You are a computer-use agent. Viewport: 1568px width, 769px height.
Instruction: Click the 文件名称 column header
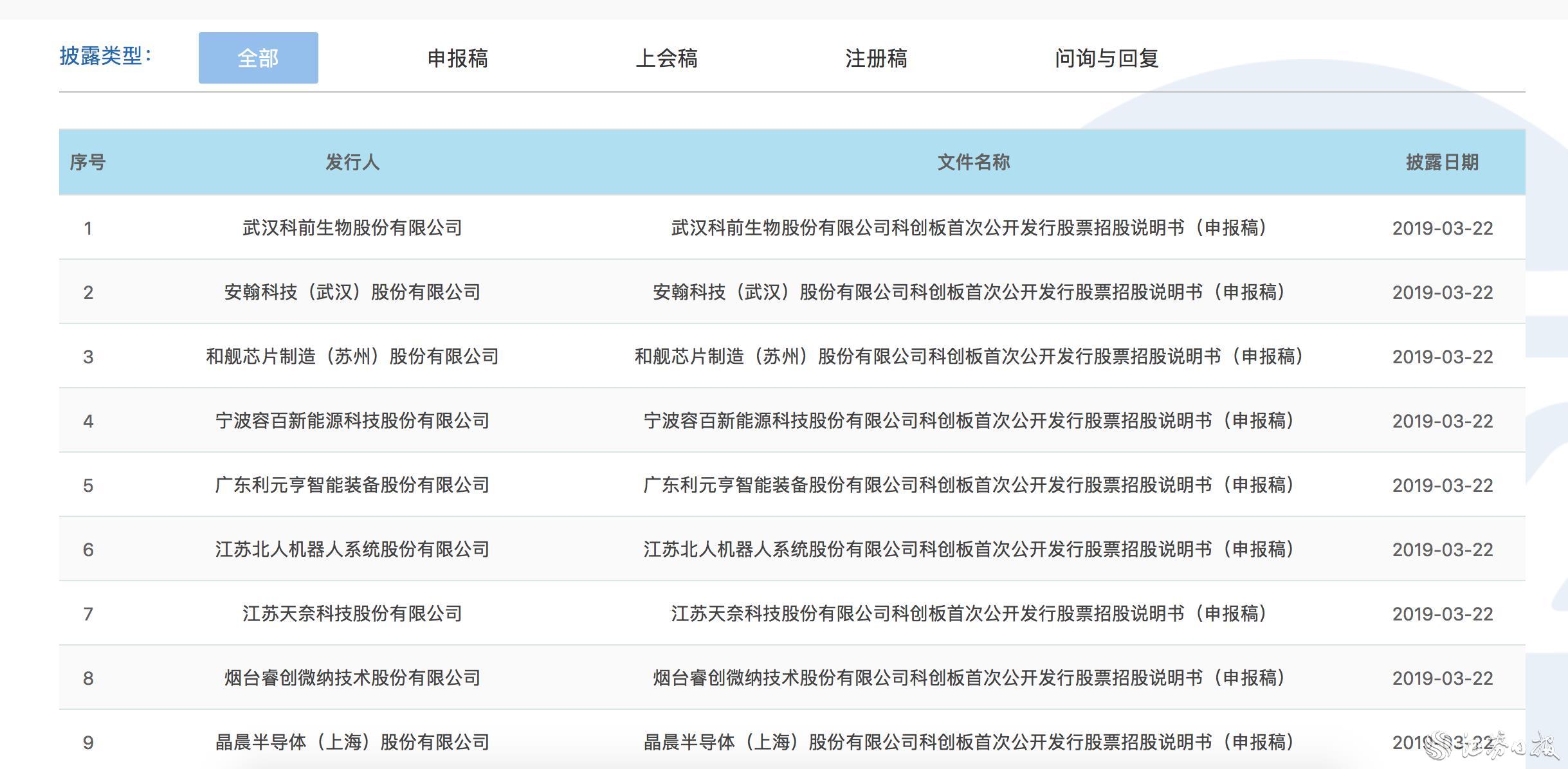973,162
